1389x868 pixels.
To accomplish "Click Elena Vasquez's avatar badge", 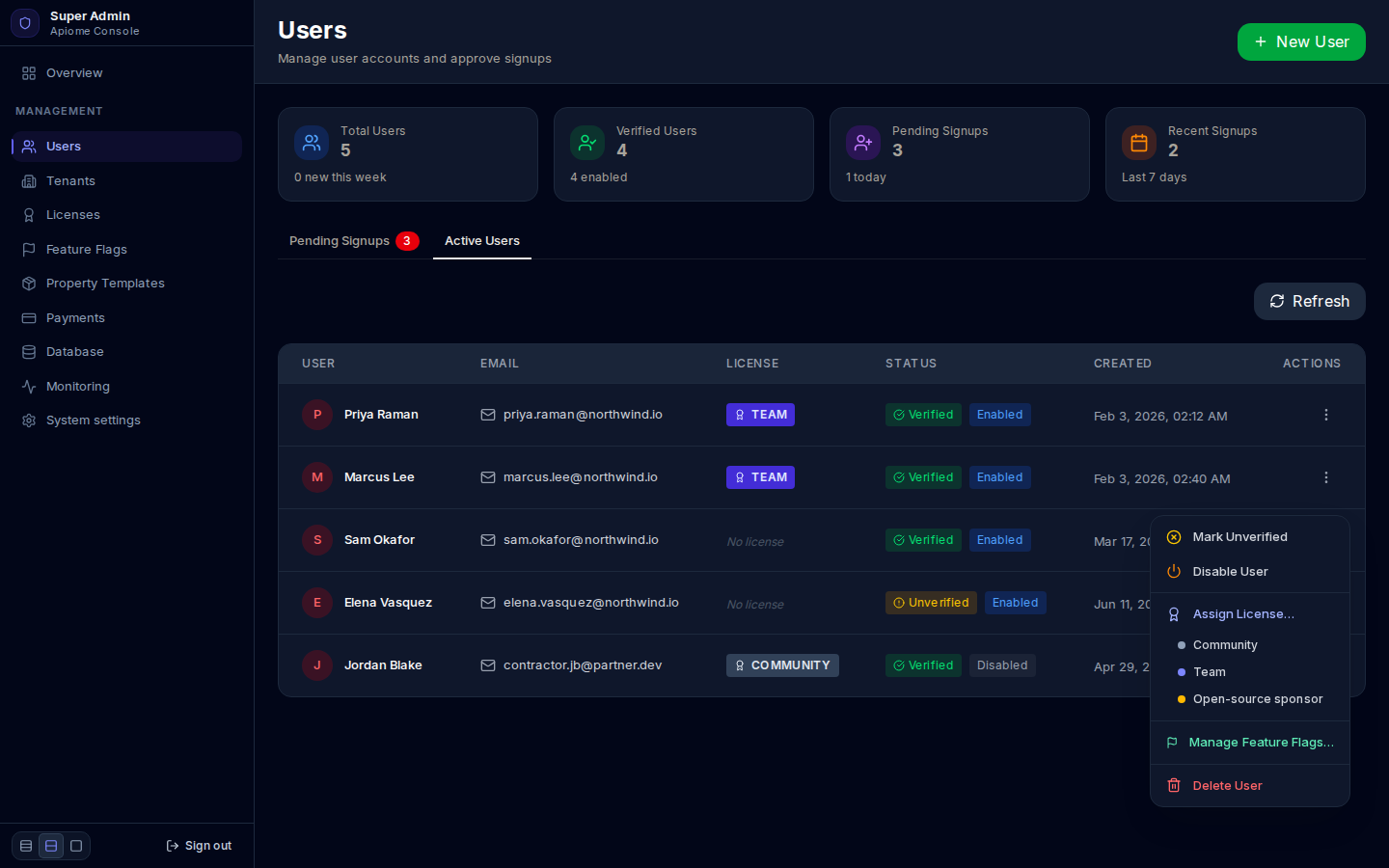I will tap(317, 603).
